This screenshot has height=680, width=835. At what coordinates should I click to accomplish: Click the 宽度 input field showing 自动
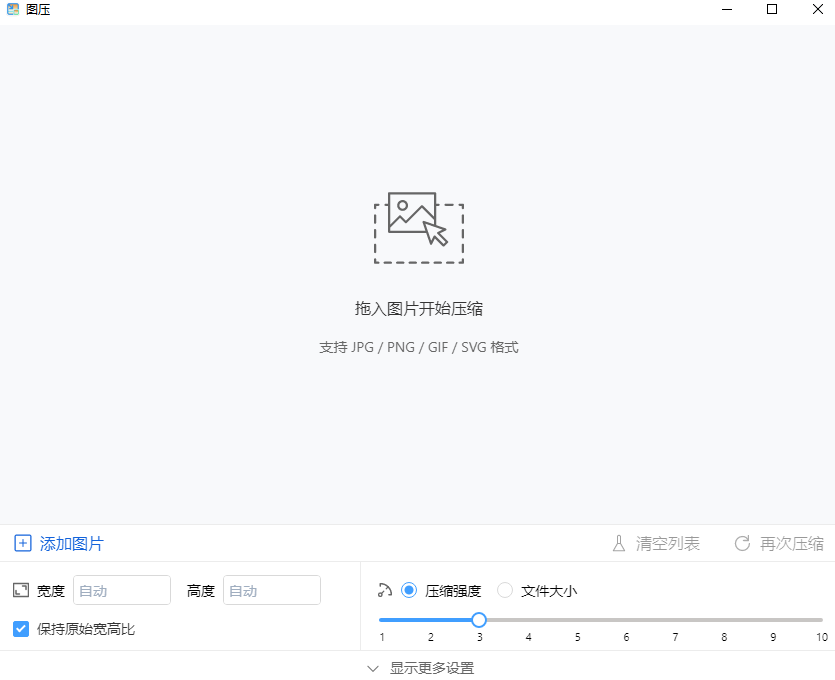coord(121,590)
